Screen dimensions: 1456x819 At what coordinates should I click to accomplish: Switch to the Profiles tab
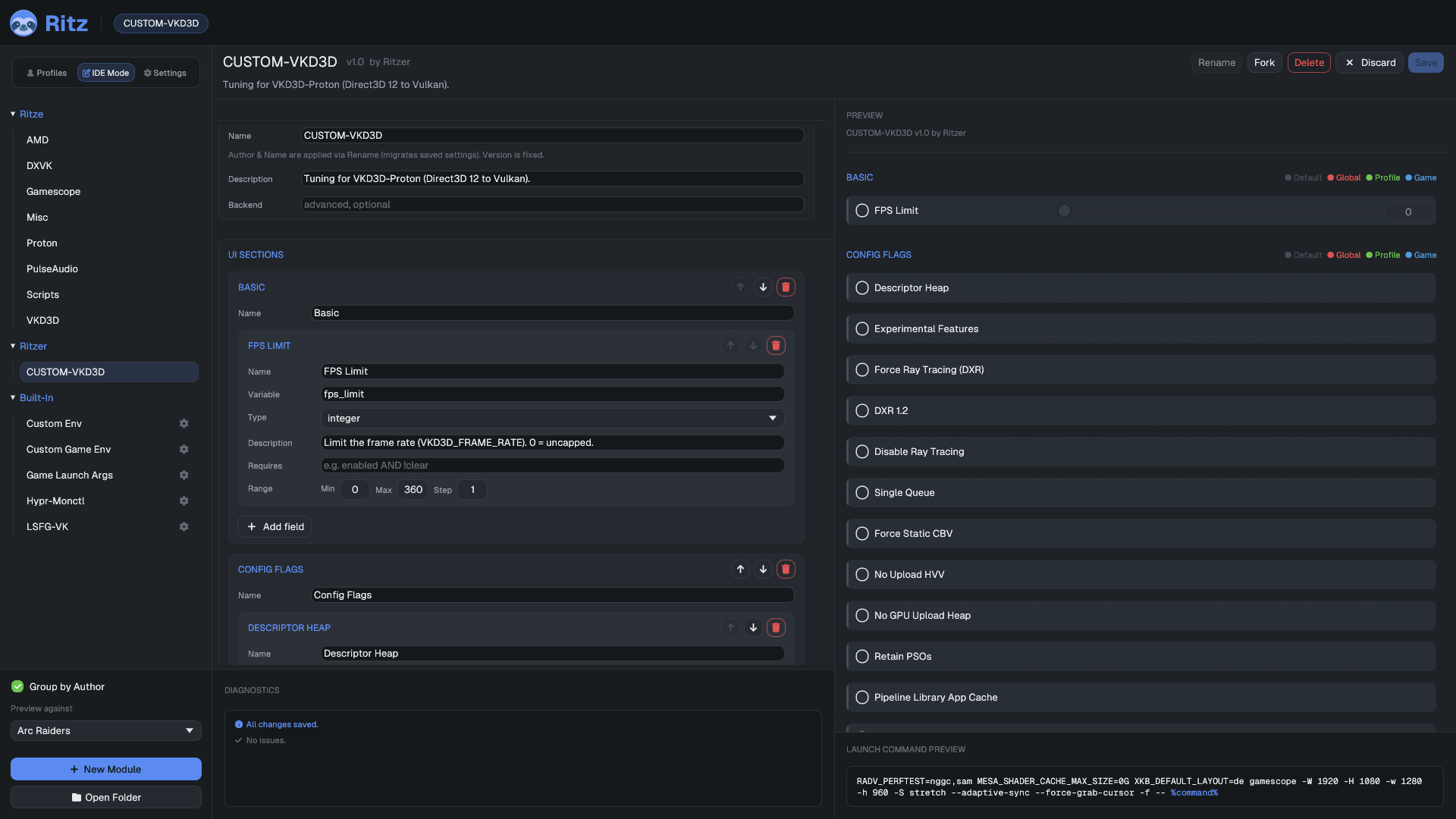[x=46, y=73]
